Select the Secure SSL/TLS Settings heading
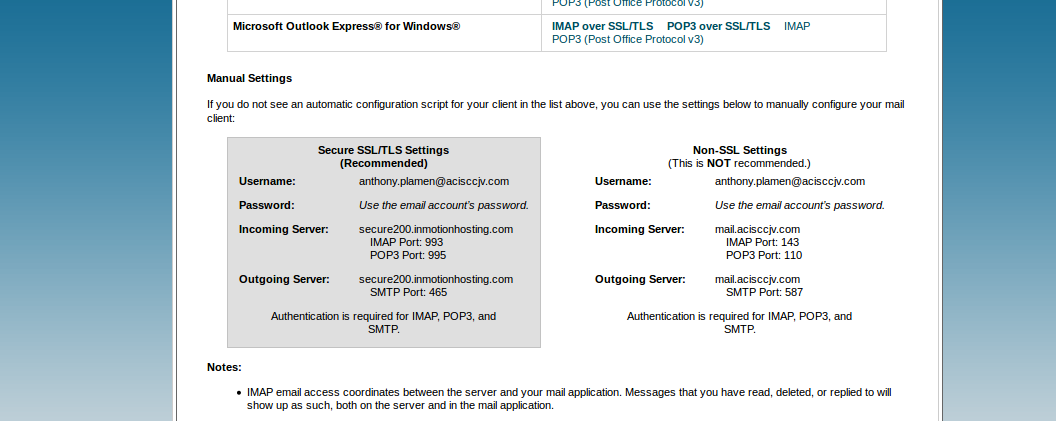This screenshot has height=421, width=1056. coord(383,150)
